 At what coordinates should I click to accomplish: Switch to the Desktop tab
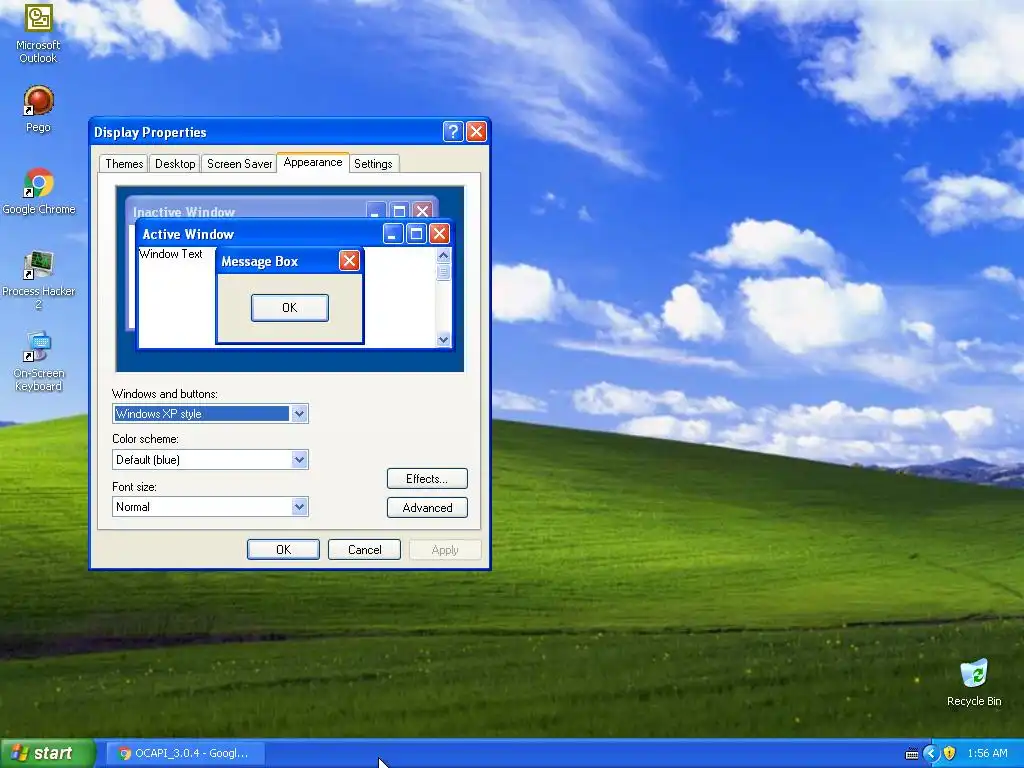point(175,164)
